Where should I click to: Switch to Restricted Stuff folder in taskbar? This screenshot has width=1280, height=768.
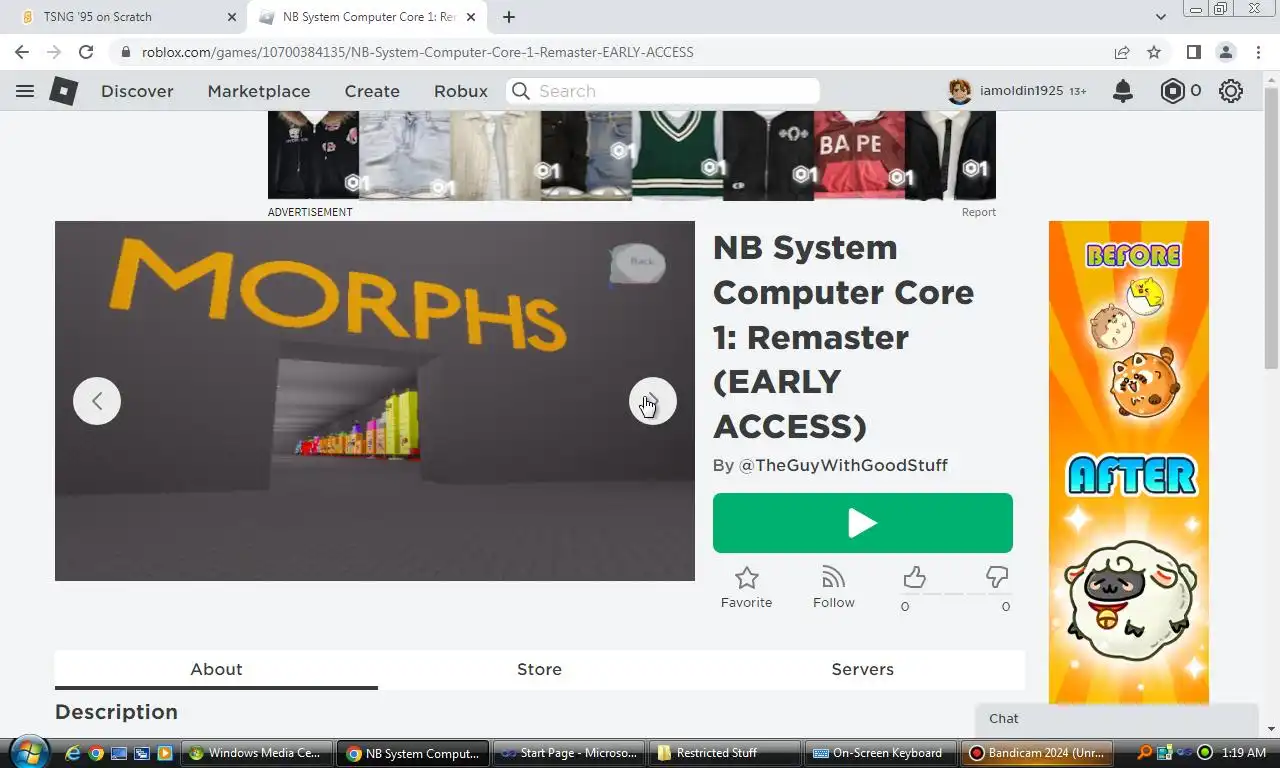click(x=724, y=753)
